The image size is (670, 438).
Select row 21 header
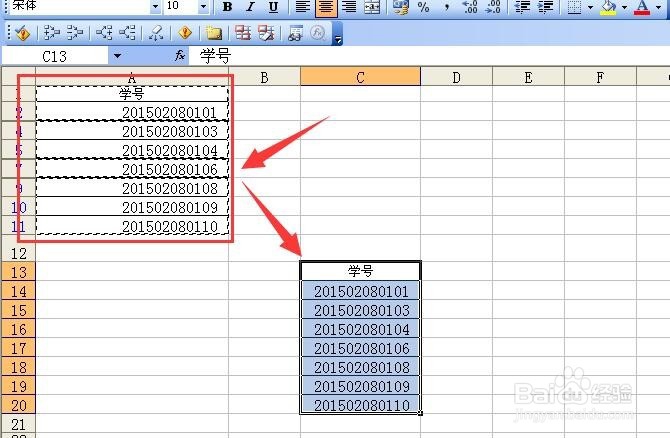pos(18,424)
